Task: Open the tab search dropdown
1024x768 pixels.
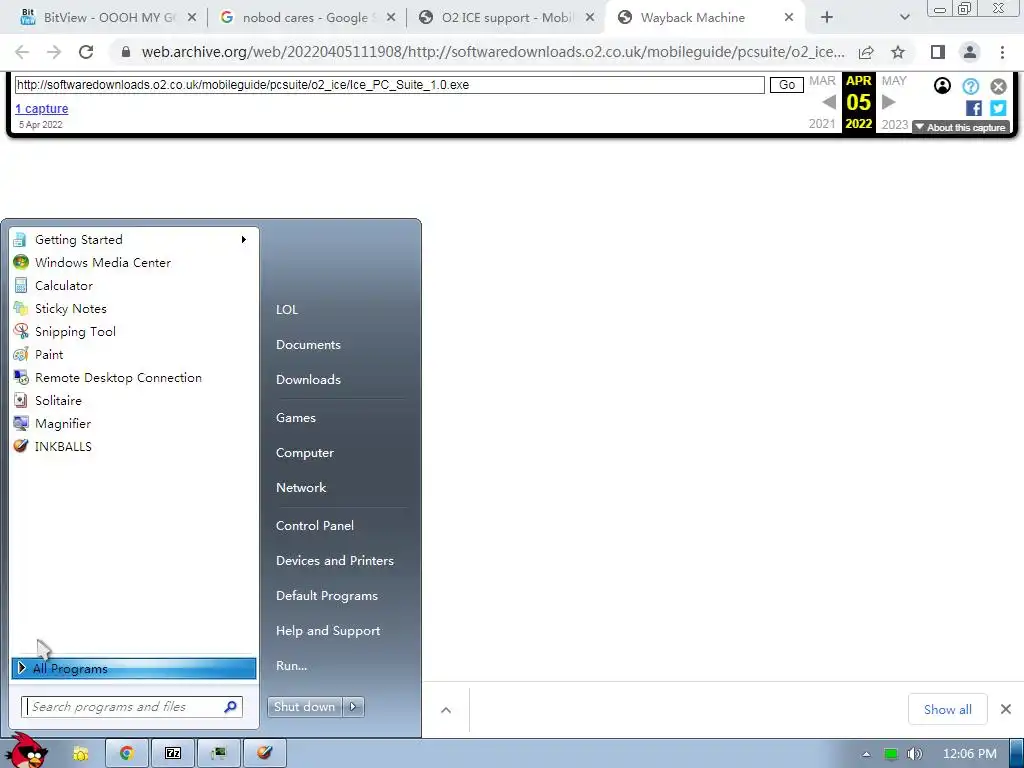Action: [904, 18]
